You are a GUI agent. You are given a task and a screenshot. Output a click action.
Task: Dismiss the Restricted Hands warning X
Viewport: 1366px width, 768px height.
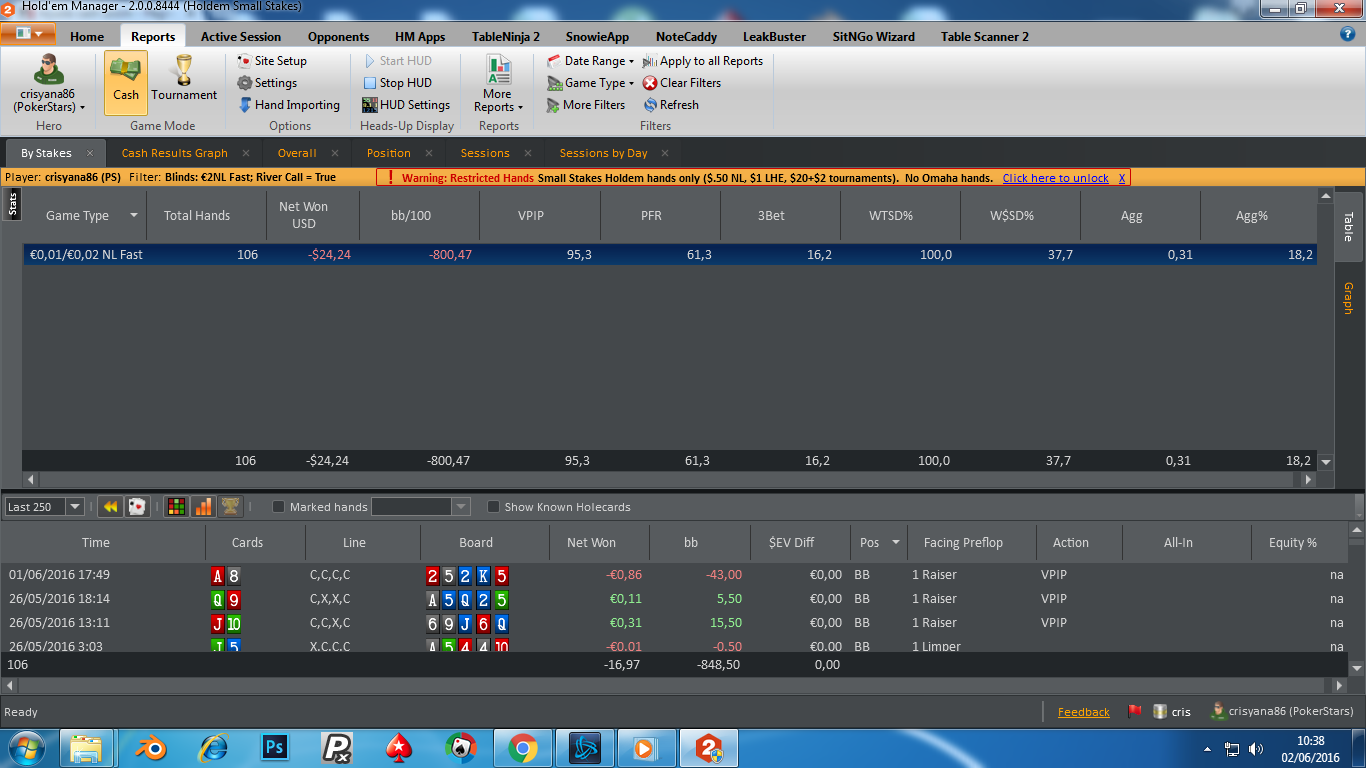(1122, 178)
